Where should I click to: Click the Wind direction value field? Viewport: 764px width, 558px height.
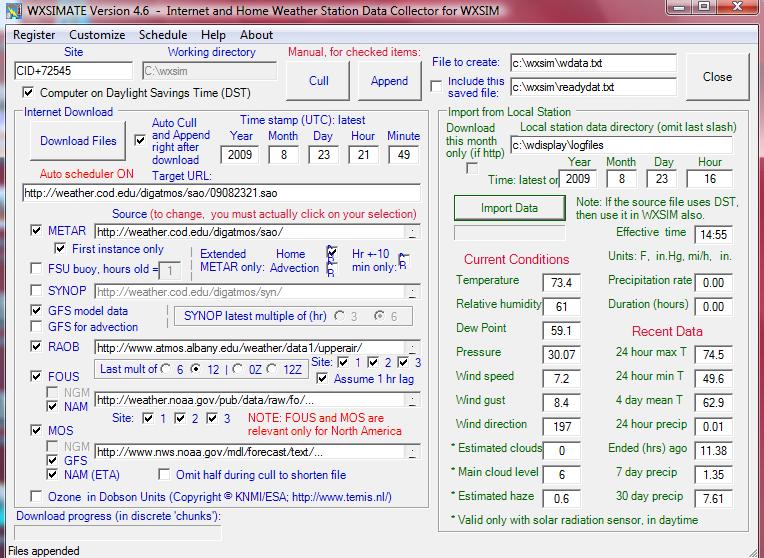coord(561,426)
